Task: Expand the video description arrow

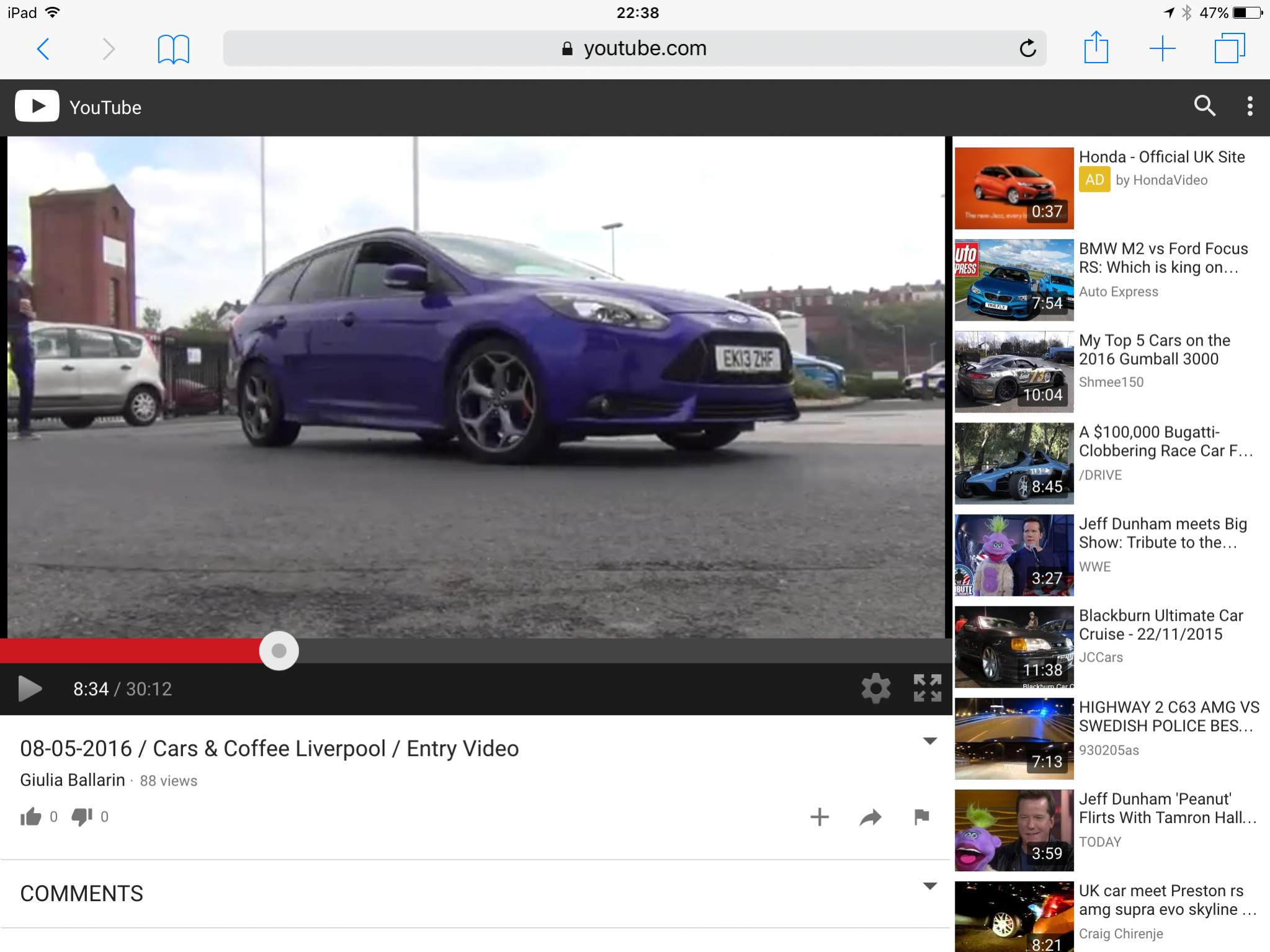Action: pos(929,741)
